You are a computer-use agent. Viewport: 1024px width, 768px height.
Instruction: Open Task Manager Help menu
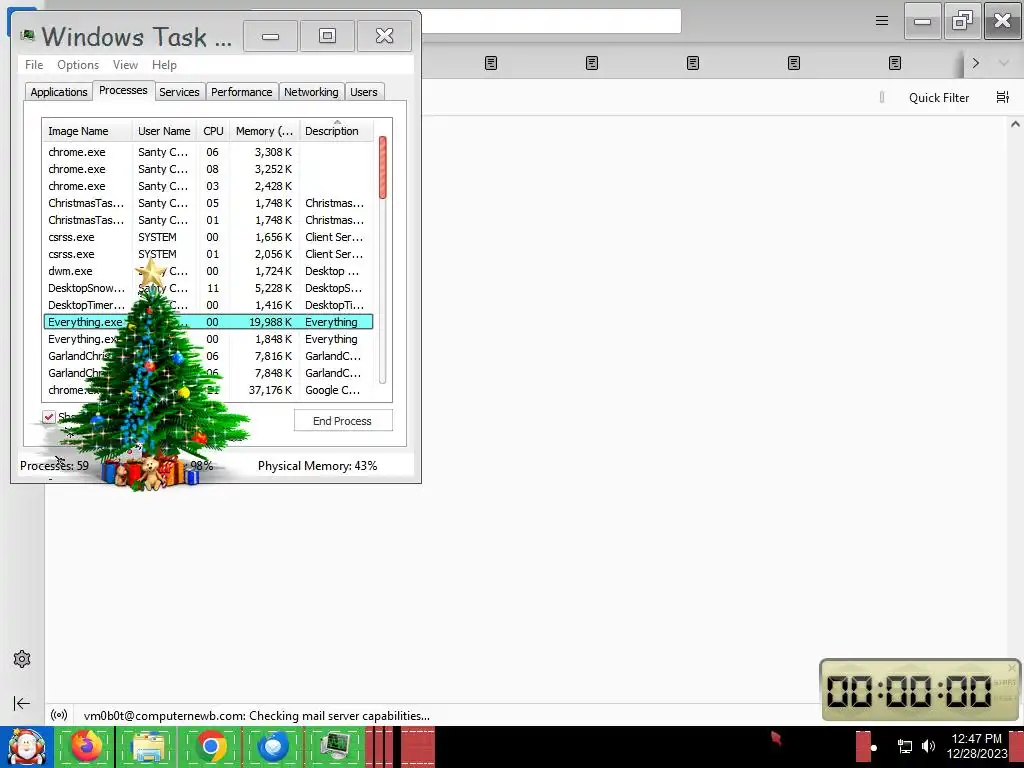tap(164, 65)
